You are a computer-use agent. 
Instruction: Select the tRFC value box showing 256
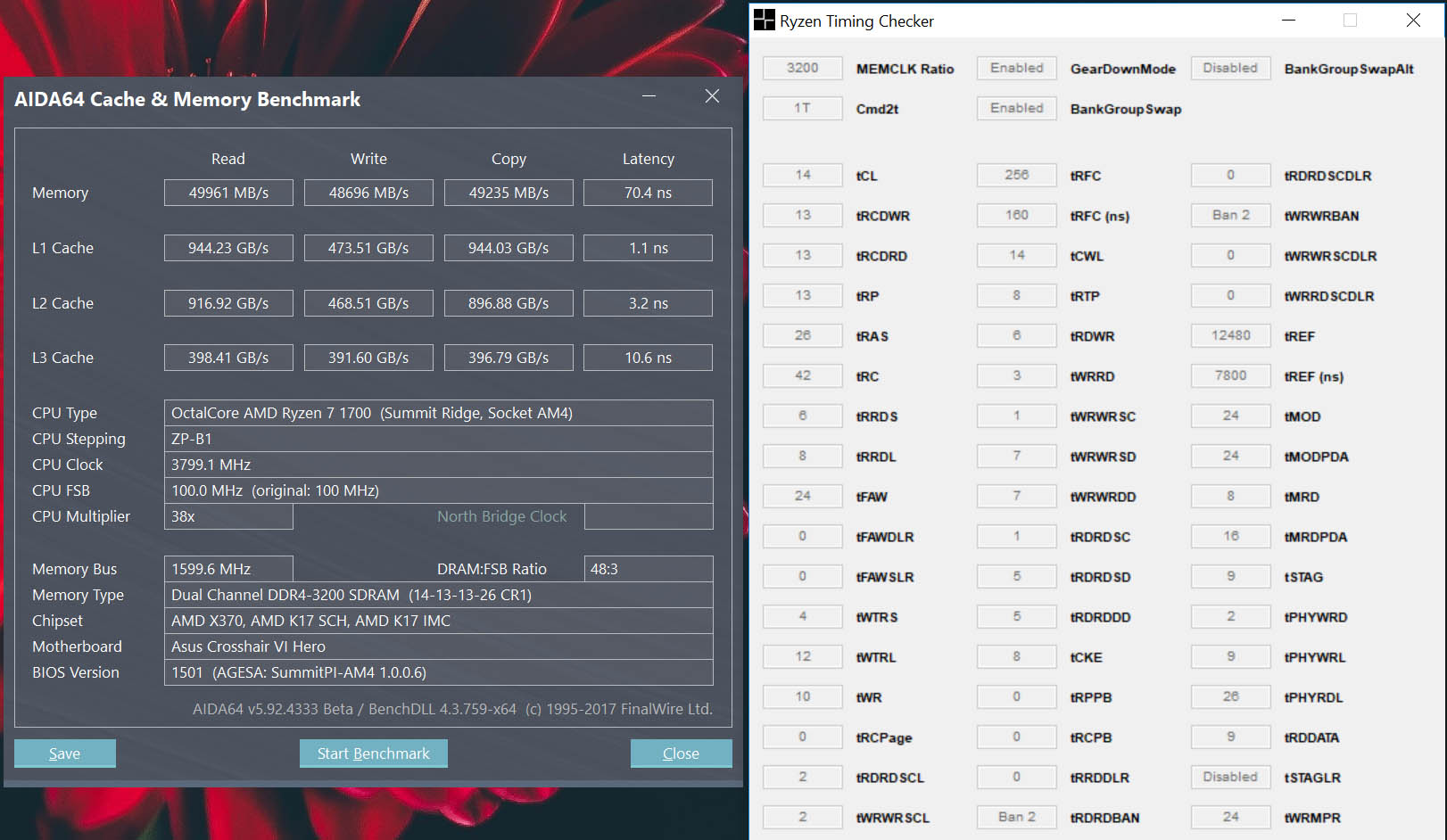pos(1017,175)
